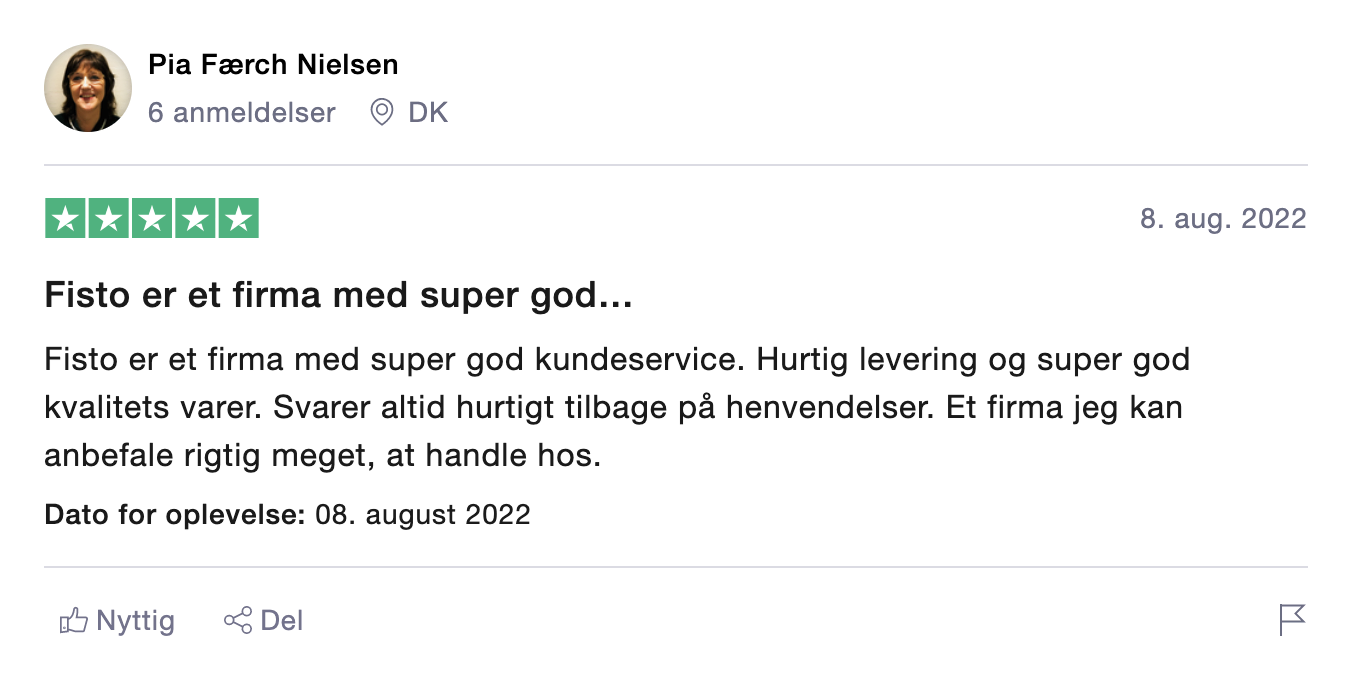Viewport: 1356px width, 682px height.
Task: View the reviewer's 6 anmeldelser
Action: tap(242, 112)
